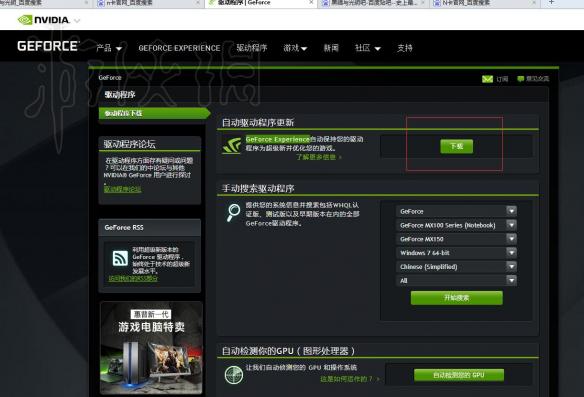The image size is (584, 397).
Task: Click the green envelope subscribe icon
Action: 487,79
